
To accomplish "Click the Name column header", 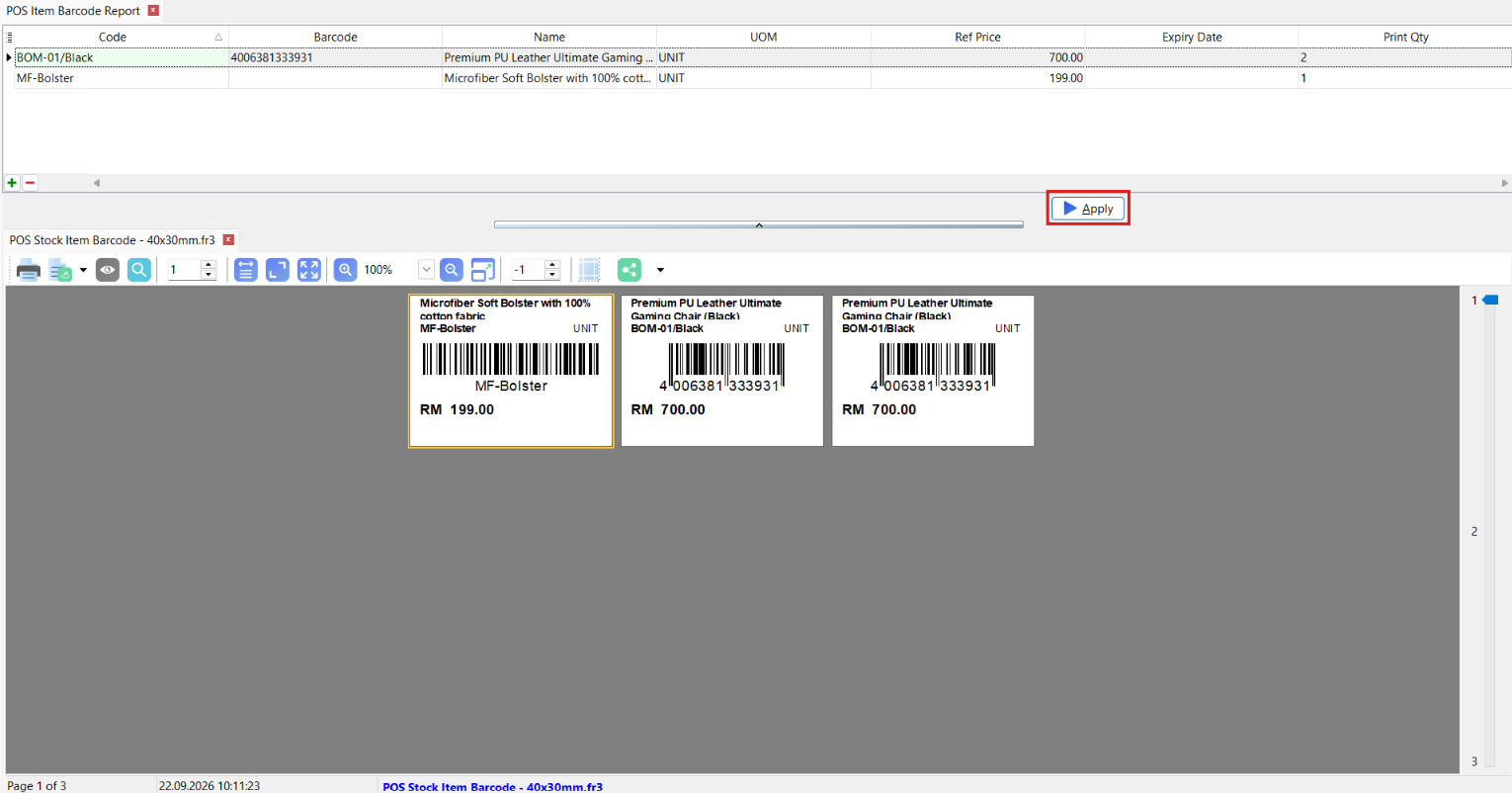I will pos(549,37).
